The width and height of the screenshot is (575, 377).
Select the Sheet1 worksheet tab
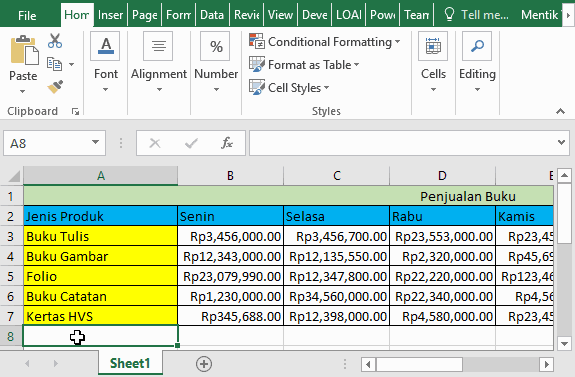pos(130,363)
